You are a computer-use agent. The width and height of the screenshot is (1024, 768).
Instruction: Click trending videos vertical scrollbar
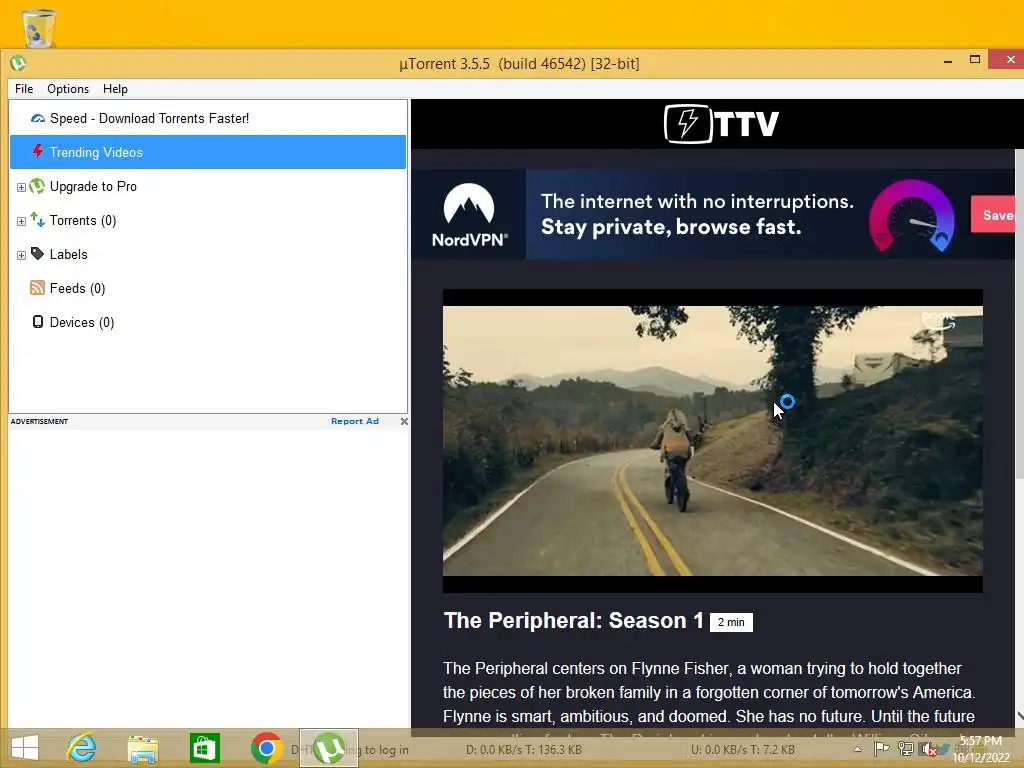click(1019, 313)
